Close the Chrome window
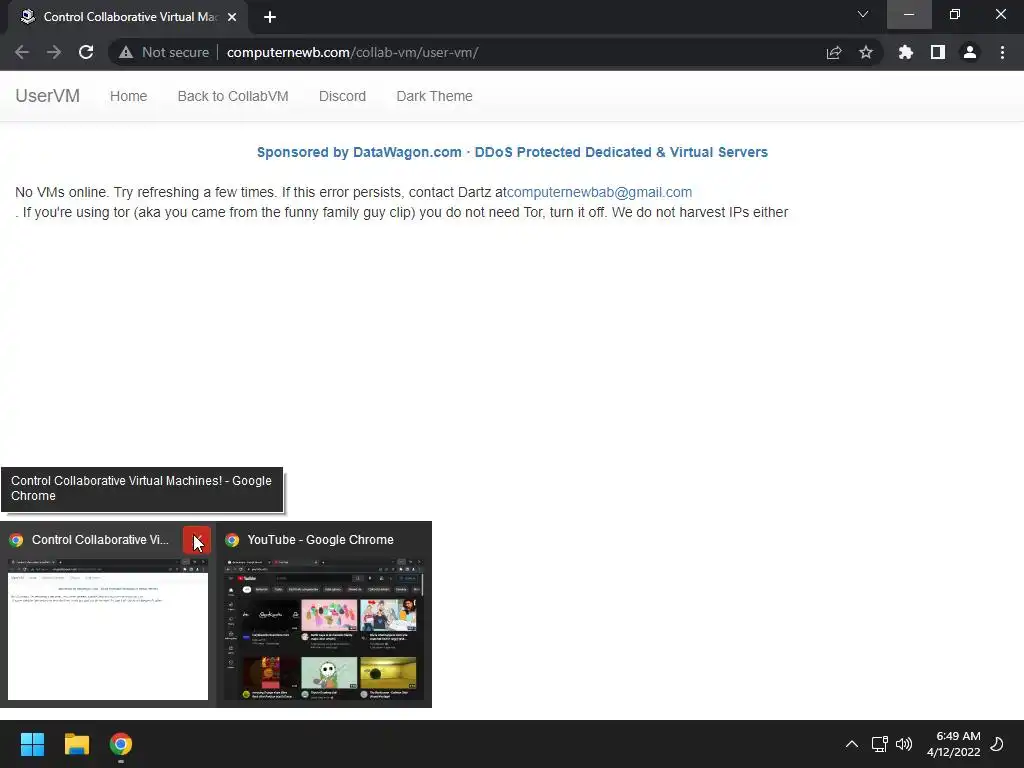This screenshot has height=768, width=1024. tap(1000, 14)
